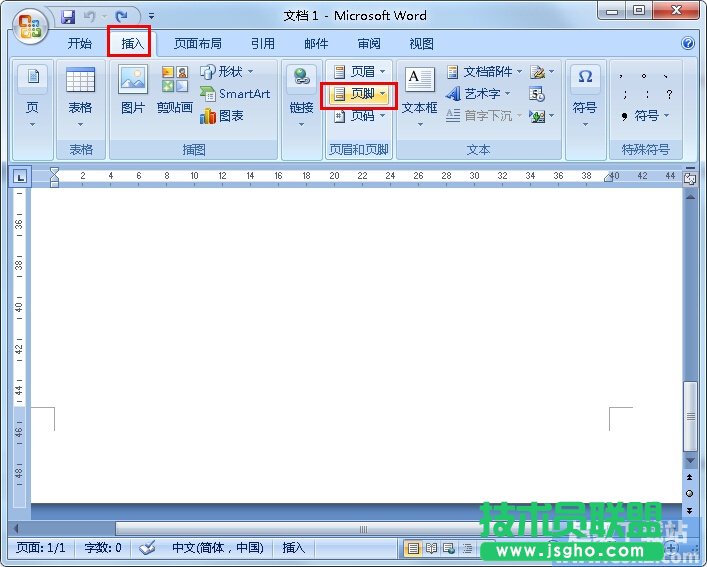707x567 pixels.
Task: Open the 页 pages dropdown button
Action: click(x=32, y=96)
